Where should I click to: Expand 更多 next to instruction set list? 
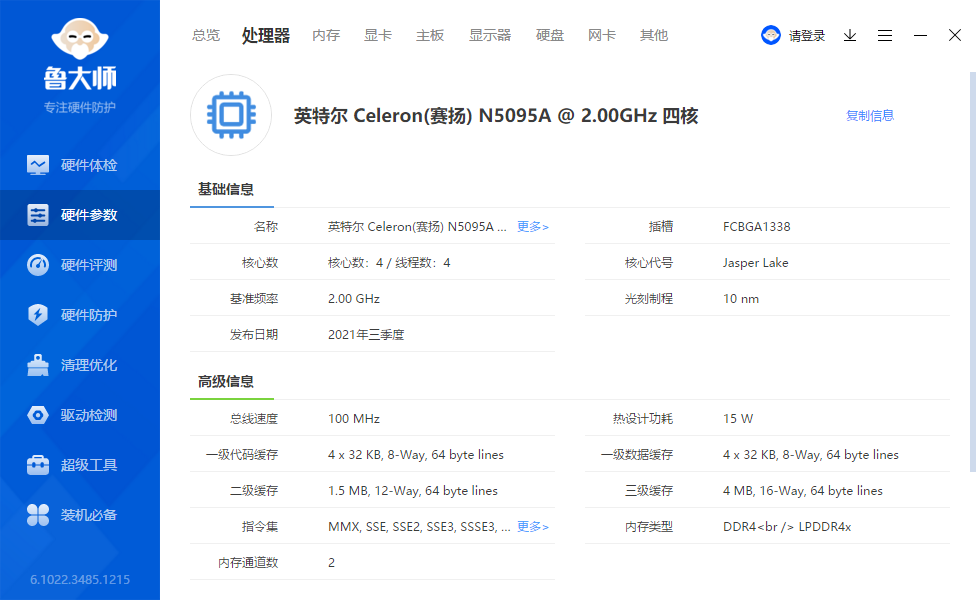coord(532,527)
